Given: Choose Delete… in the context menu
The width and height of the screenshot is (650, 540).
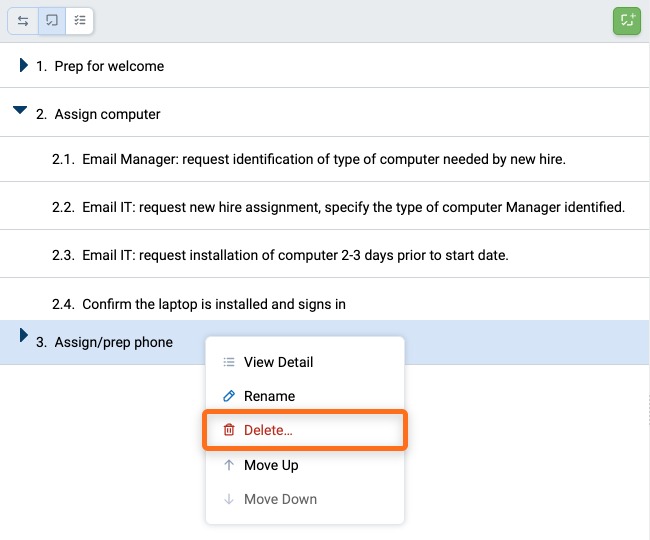Looking at the screenshot, I should click(x=305, y=430).
